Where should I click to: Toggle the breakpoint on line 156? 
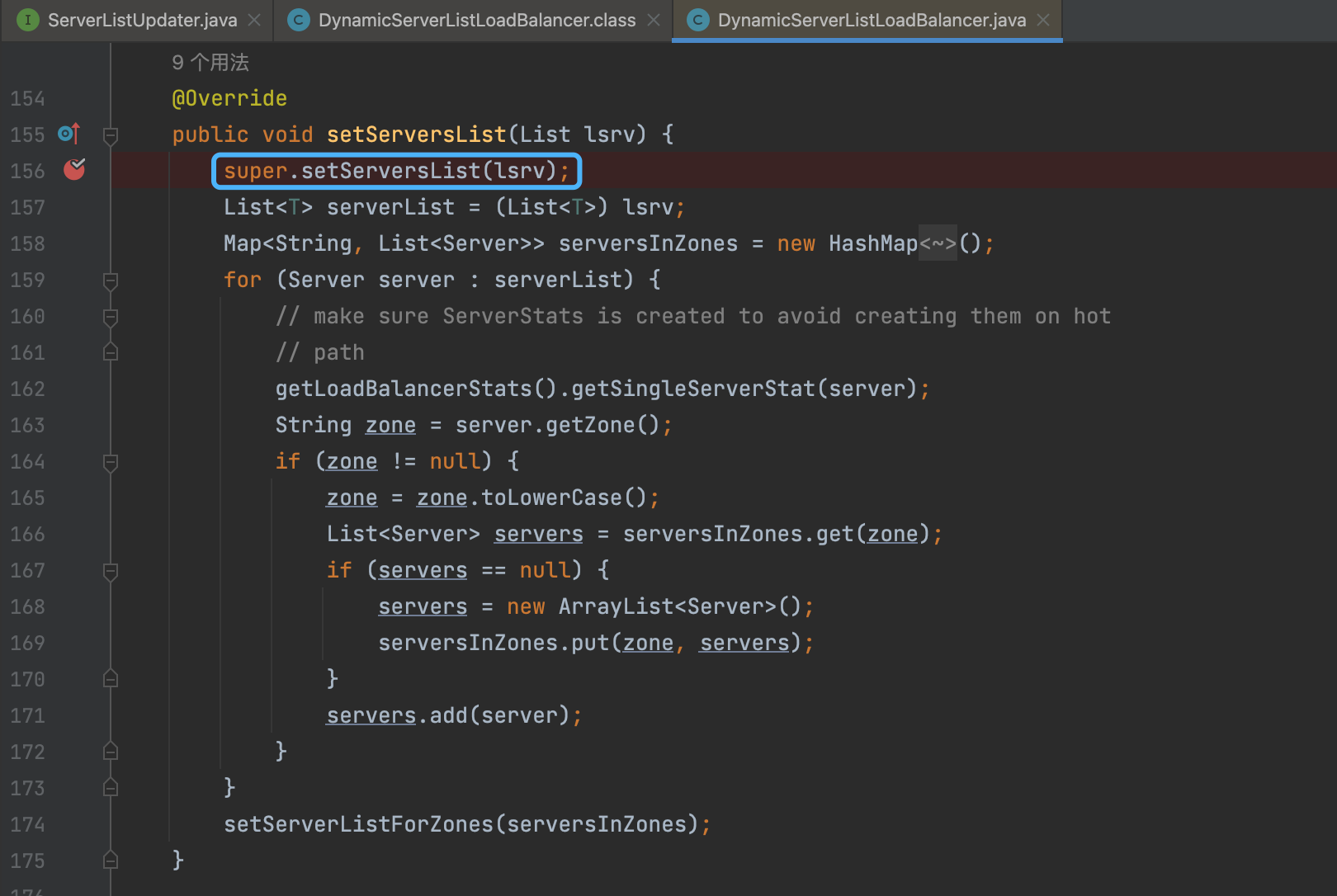(x=74, y=169)
